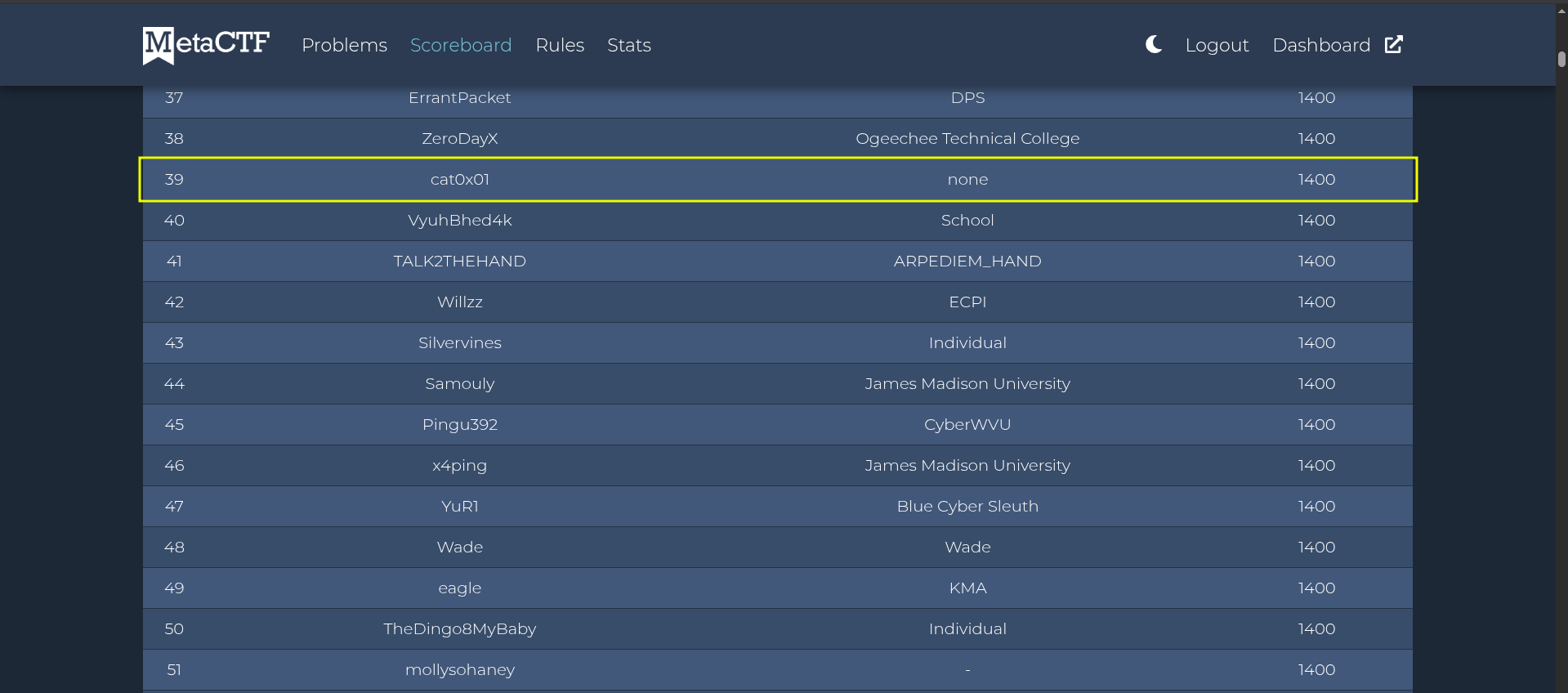Click team name VyuhBhed4k
This screenshot has width=1568, height=693.
pyautogui.click(x=460, y=221)
